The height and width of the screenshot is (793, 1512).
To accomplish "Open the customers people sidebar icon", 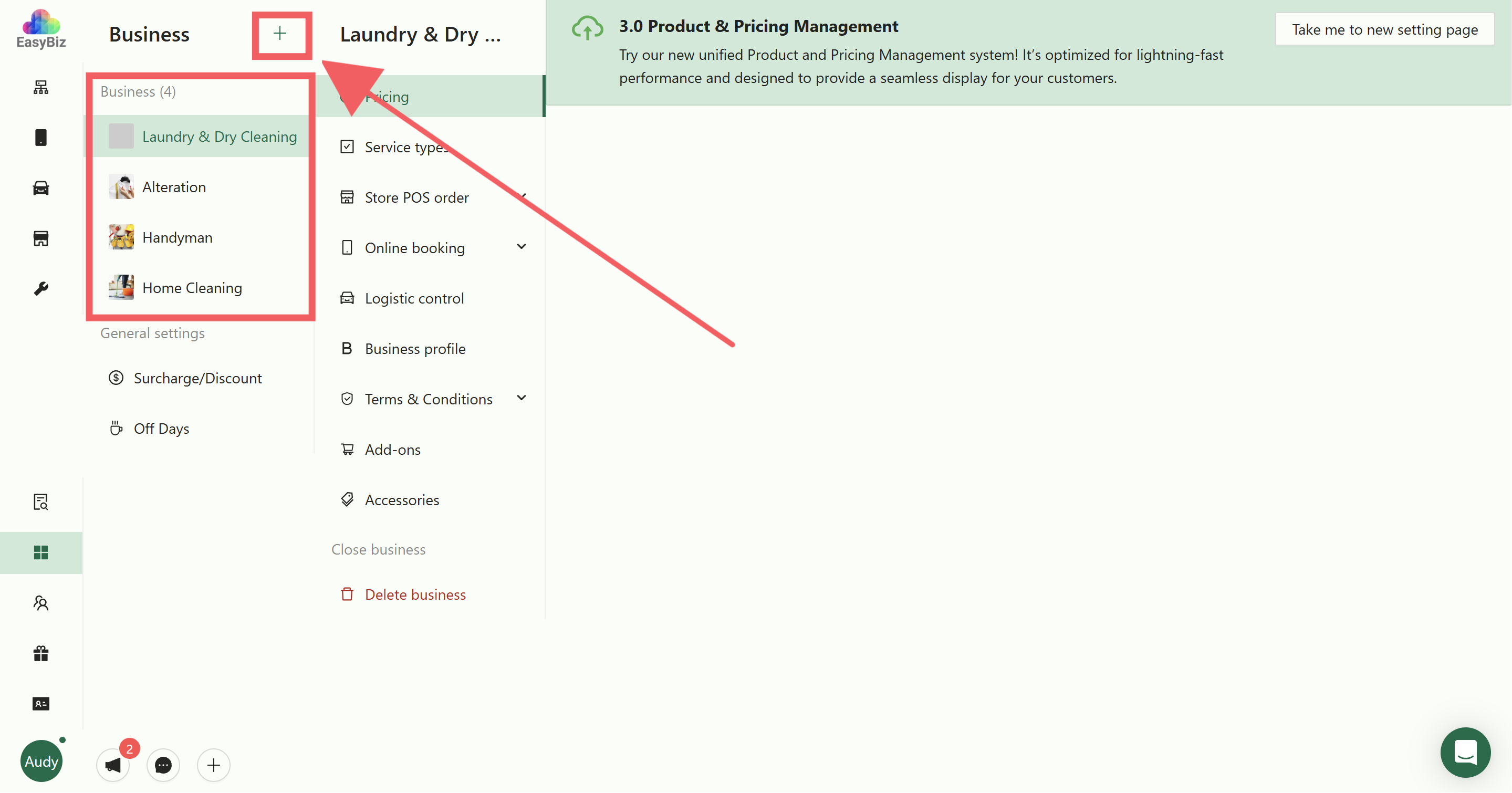I will (x=40, y=603).
